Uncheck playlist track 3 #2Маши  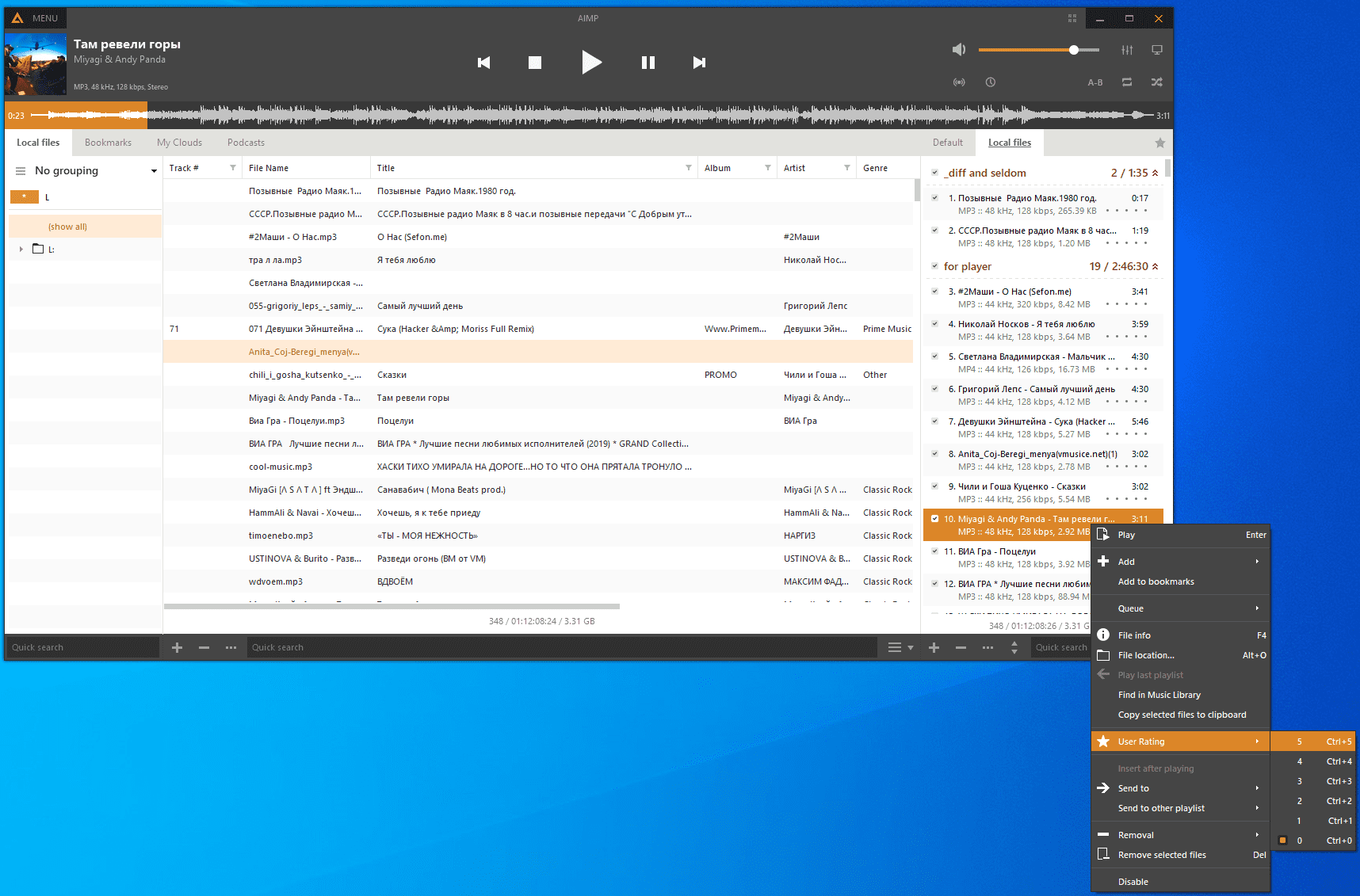pyautogui.click(x=935, y=292)
